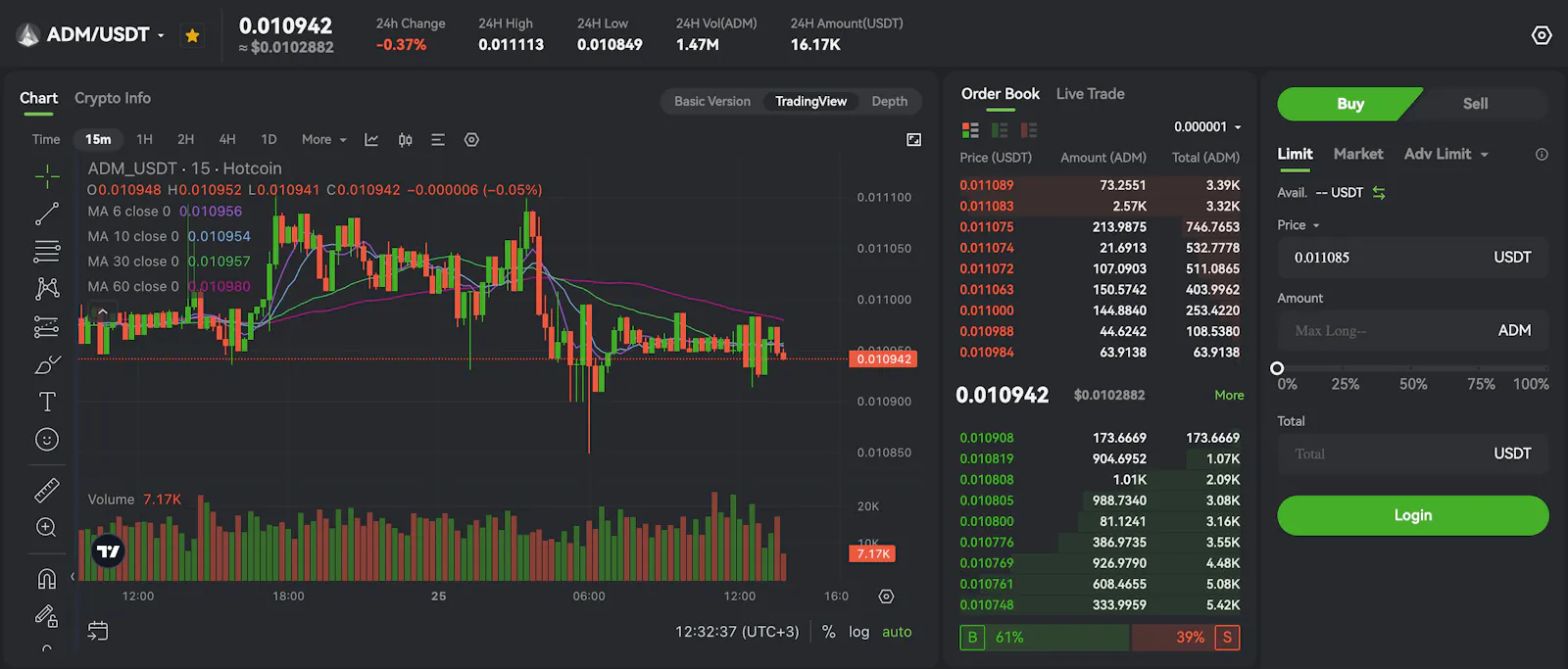Expand the Price type dropdown
This screenshot has height=669, width=1568.
click(1298, 225)
